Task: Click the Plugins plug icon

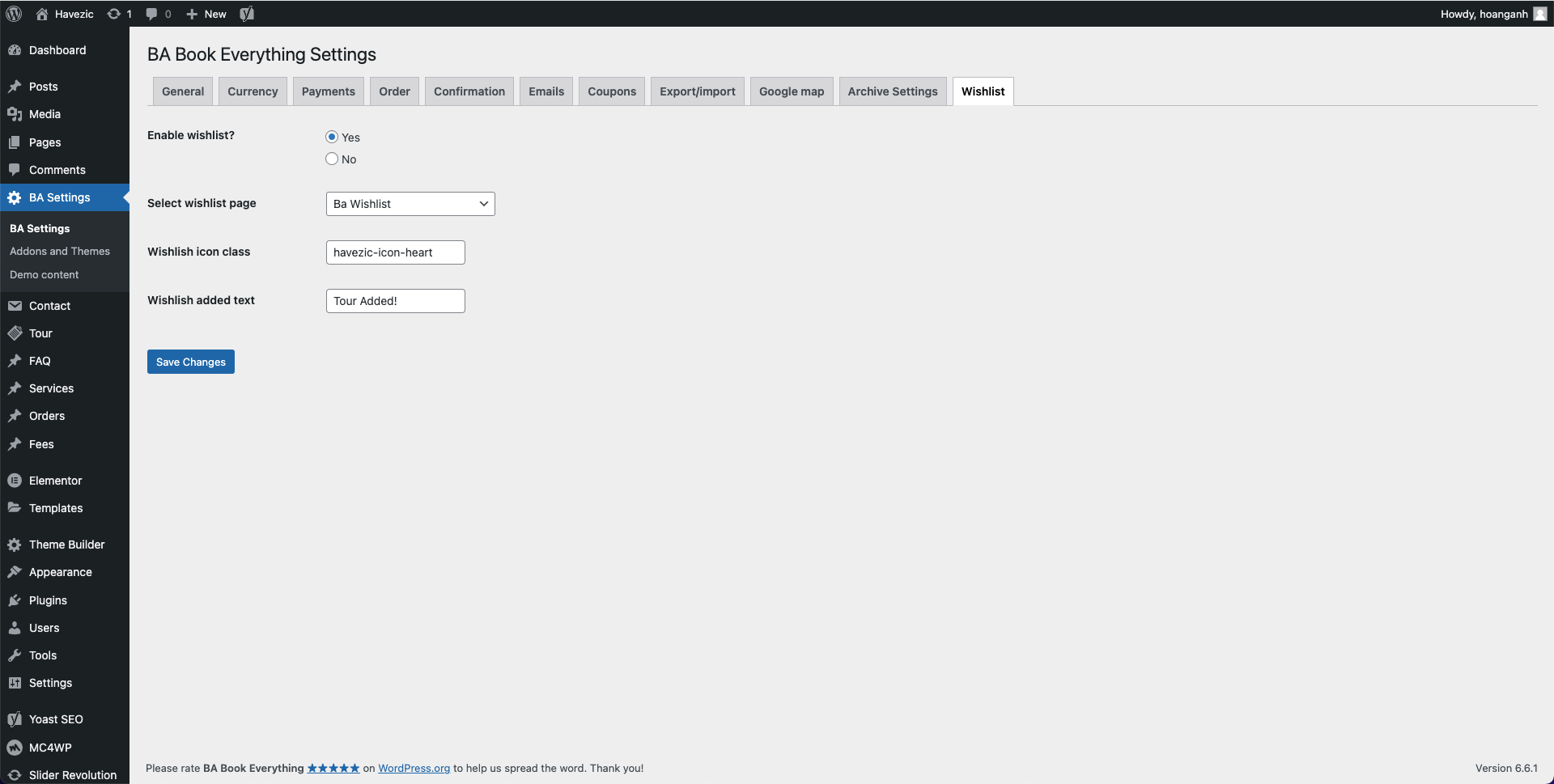Action: tap(15, 600)
